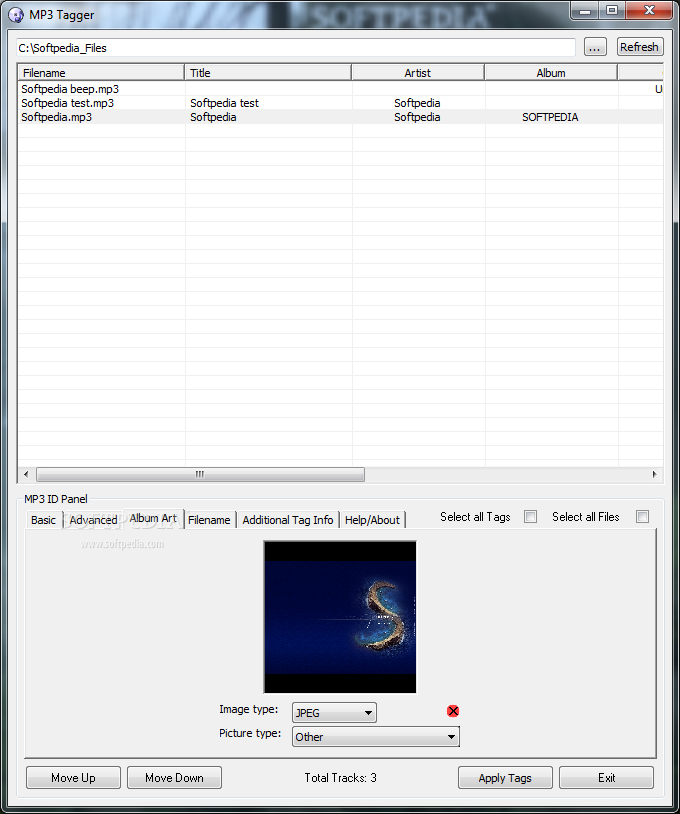Image resolution: width=680 pixels, height=814 pixels.
Task: Click the Softpedia artist cell of Softpedia.mp3
Action: tap(417, 117)
